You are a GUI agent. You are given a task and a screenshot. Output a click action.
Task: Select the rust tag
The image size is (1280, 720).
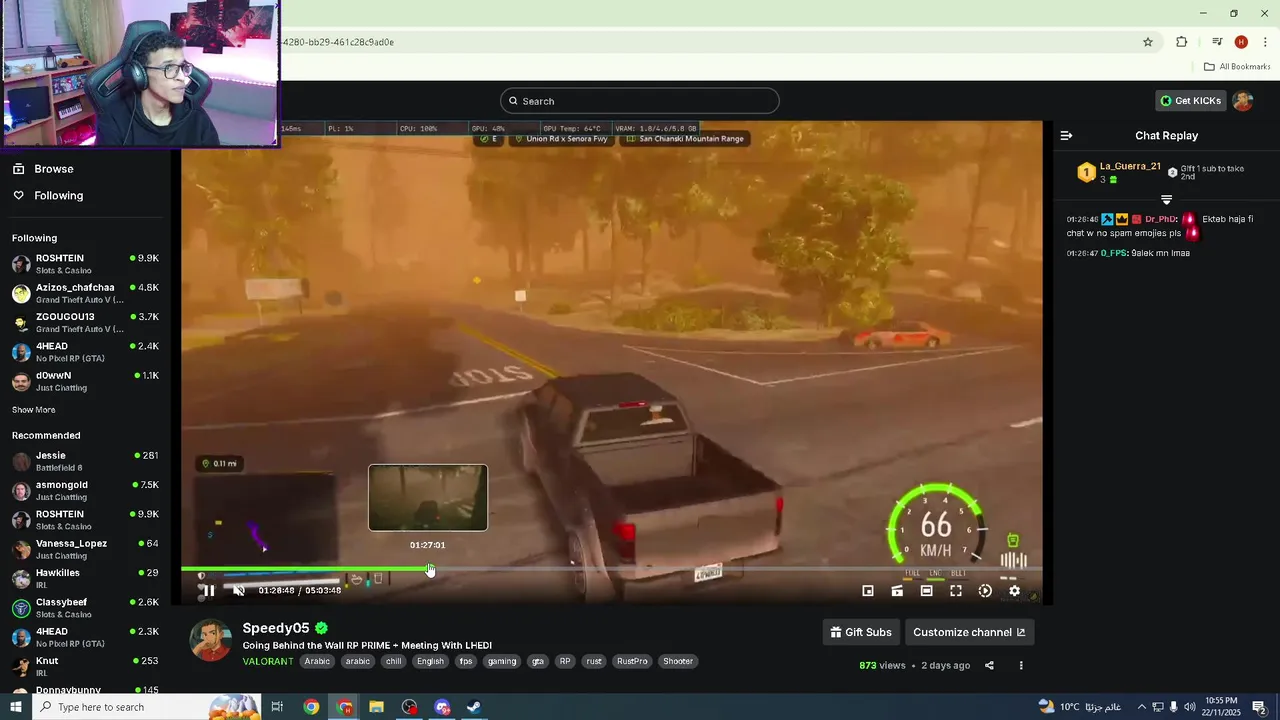594,661
